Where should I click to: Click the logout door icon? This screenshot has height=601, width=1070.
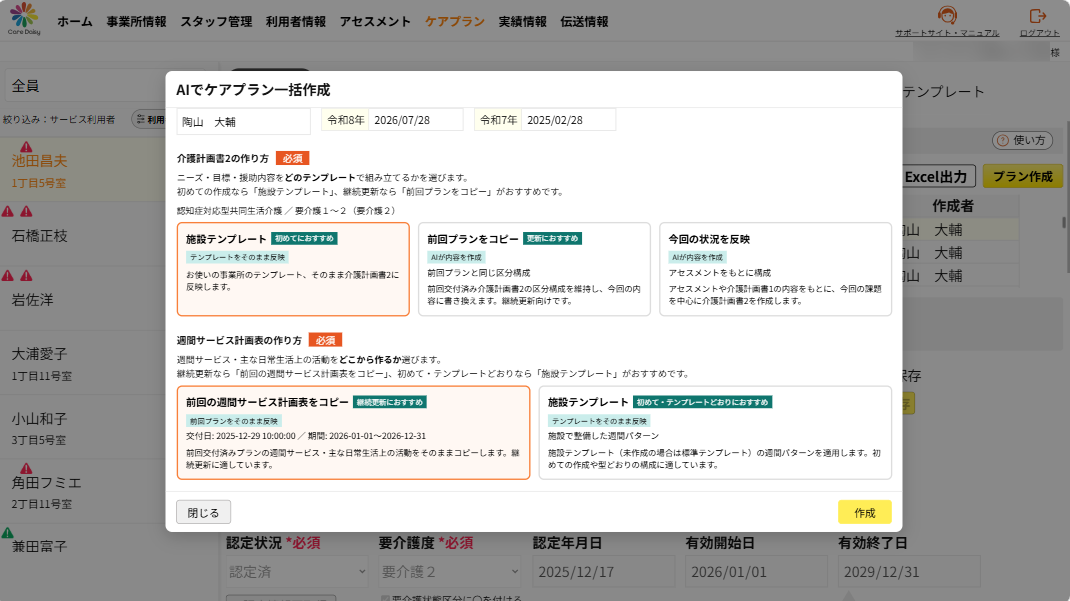pyautogui.click(x=1038, y=16)
